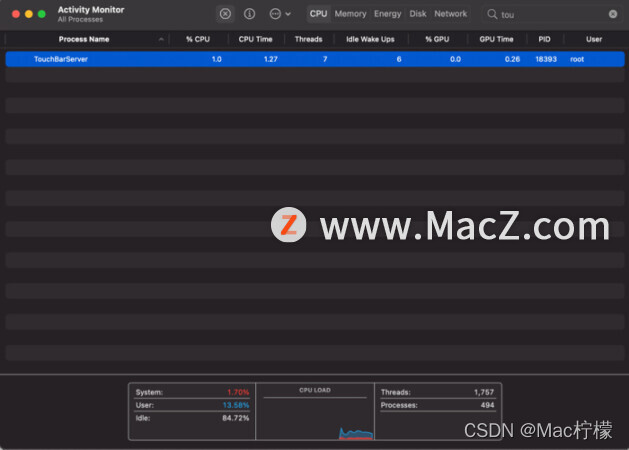
Task: Clear the search field with the x icon
Action: tap(613, 14)
